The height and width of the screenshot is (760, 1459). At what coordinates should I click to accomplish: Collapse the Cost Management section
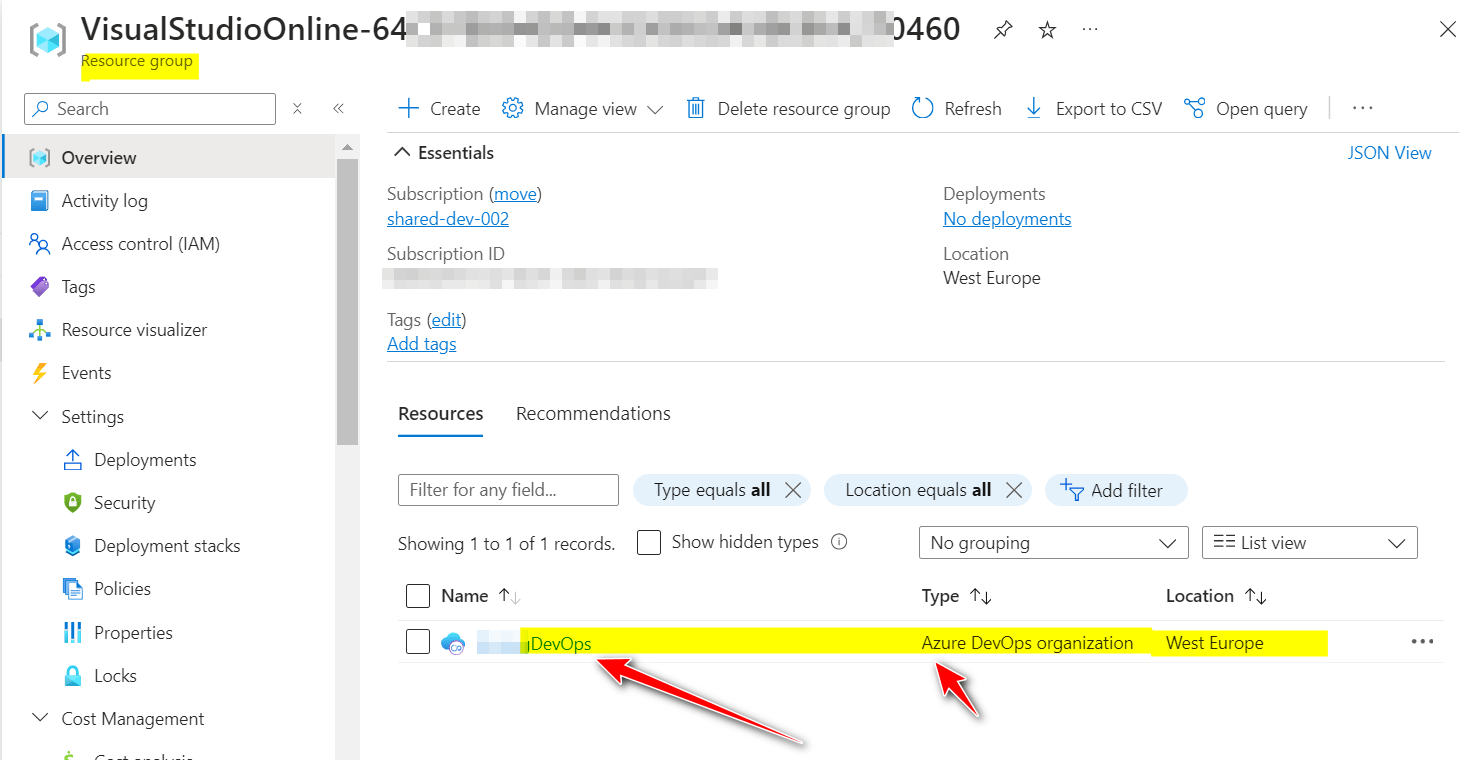tap(40, 719)
